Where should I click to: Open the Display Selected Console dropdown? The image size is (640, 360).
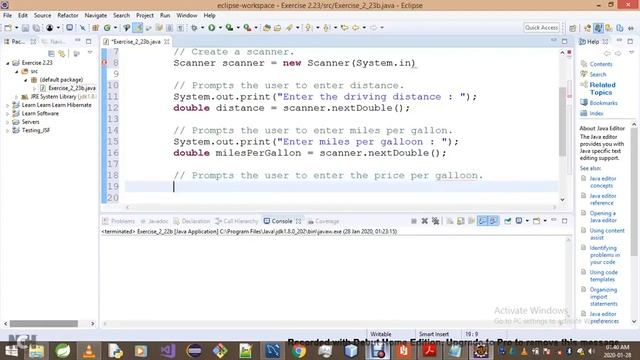pos(527,221)
